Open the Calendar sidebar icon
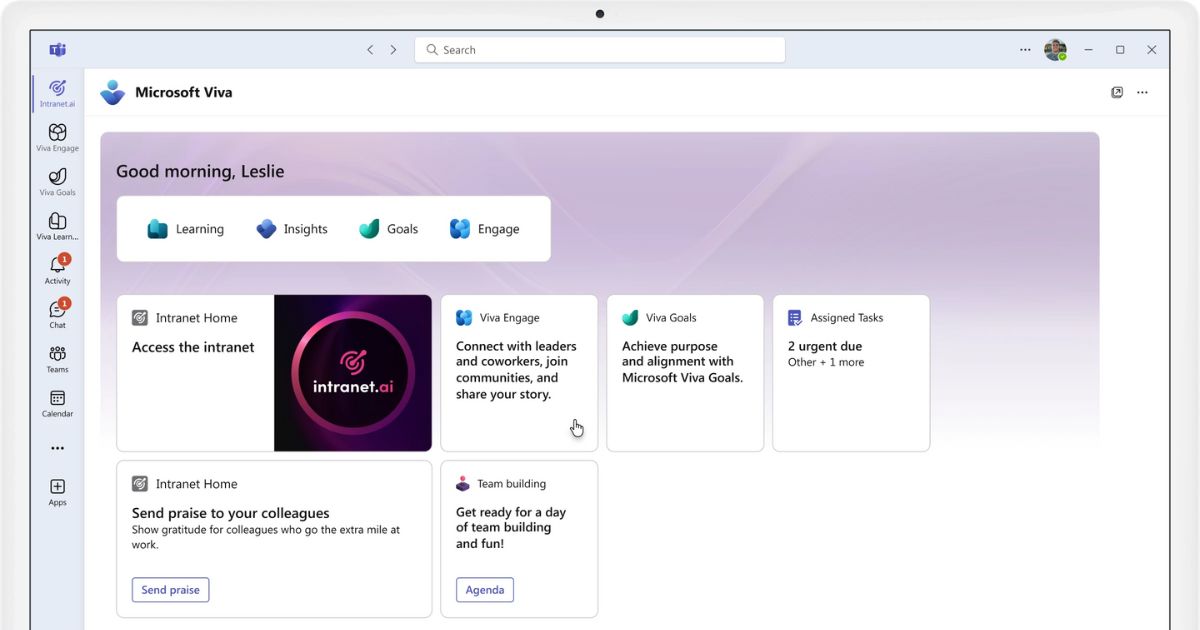The width and height of the screenshot is (1200, 630). tap(57, 402)
